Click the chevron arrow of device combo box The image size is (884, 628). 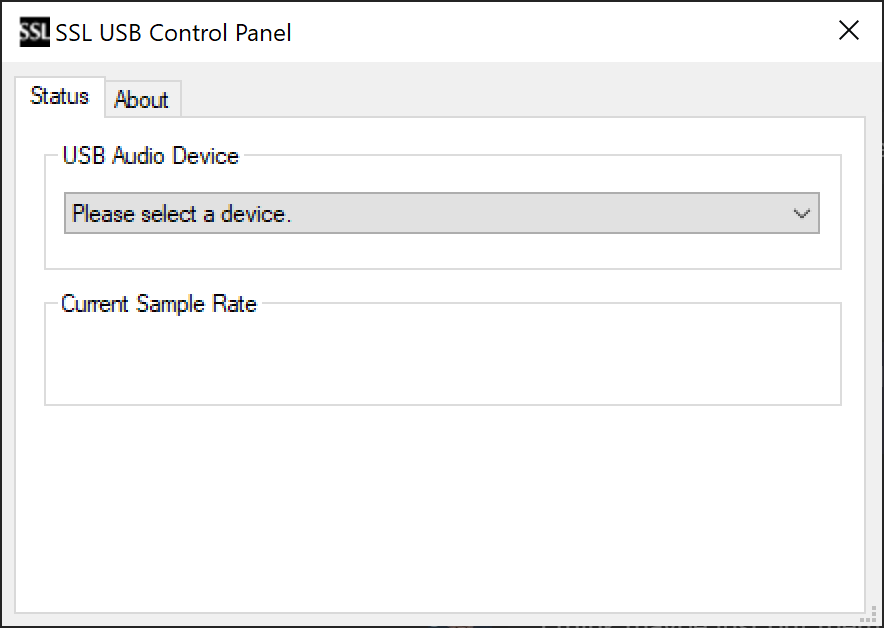801,213
